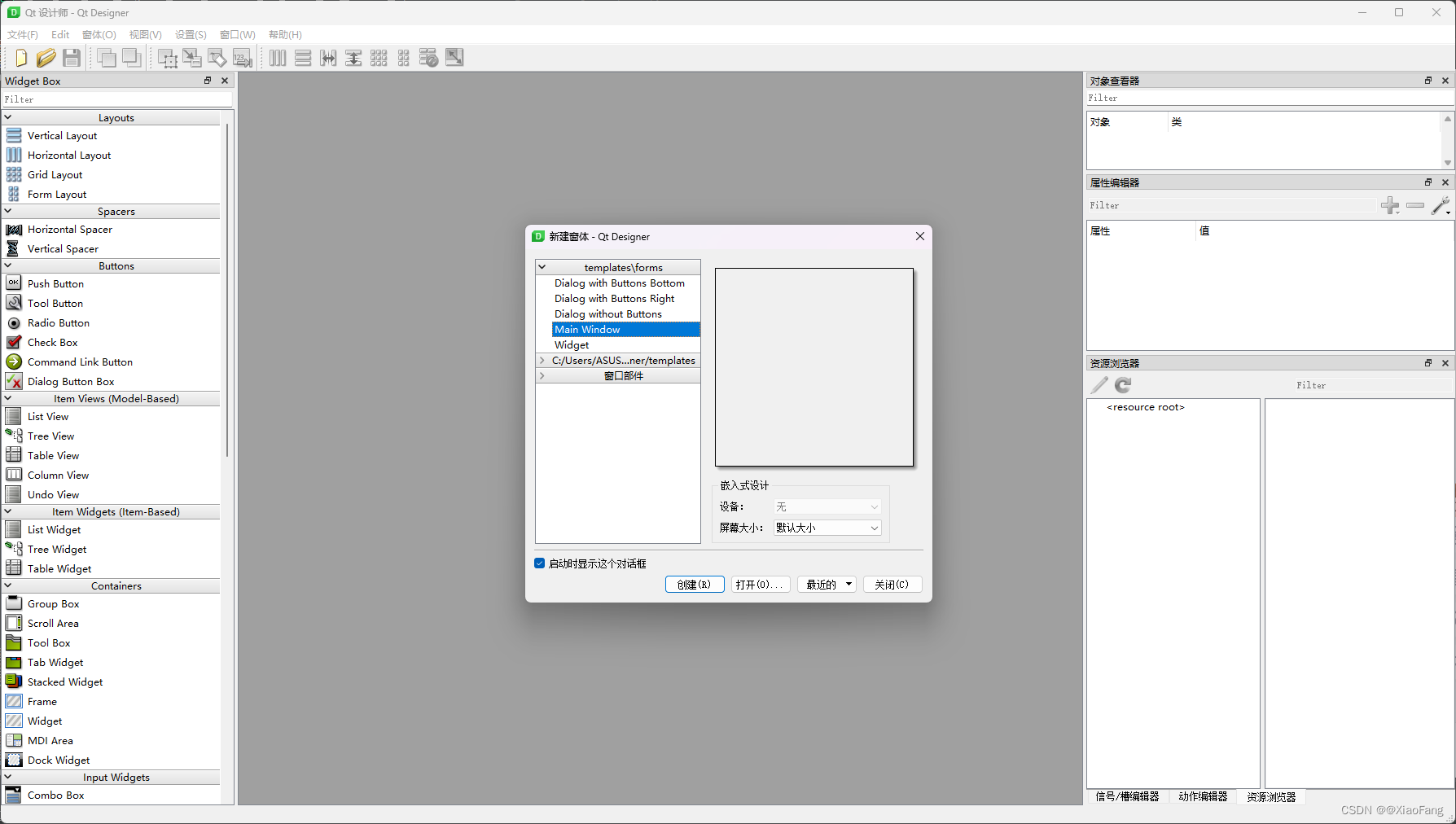Click the 属性编辑器 filter field

click(x=1232, y=205)
